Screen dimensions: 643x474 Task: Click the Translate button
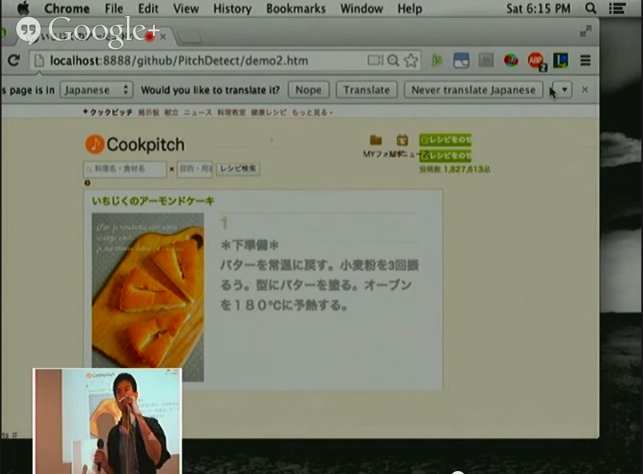pos(367,90)
